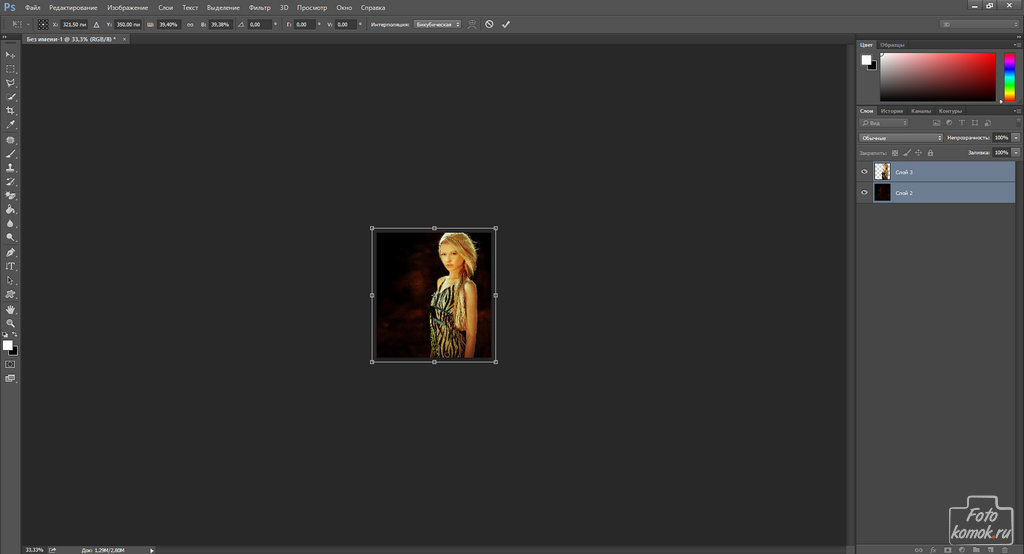This screenshot has width=1024, height=554.
Task: Click the X position input field
Action: (x=73, y=23)
